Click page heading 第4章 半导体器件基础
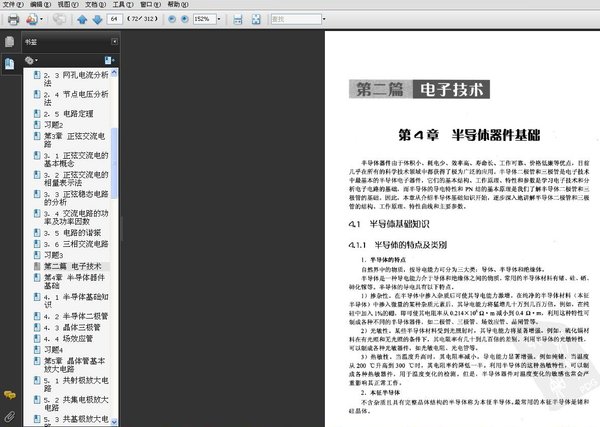The image size is (600, 427). tap(469, 135)
